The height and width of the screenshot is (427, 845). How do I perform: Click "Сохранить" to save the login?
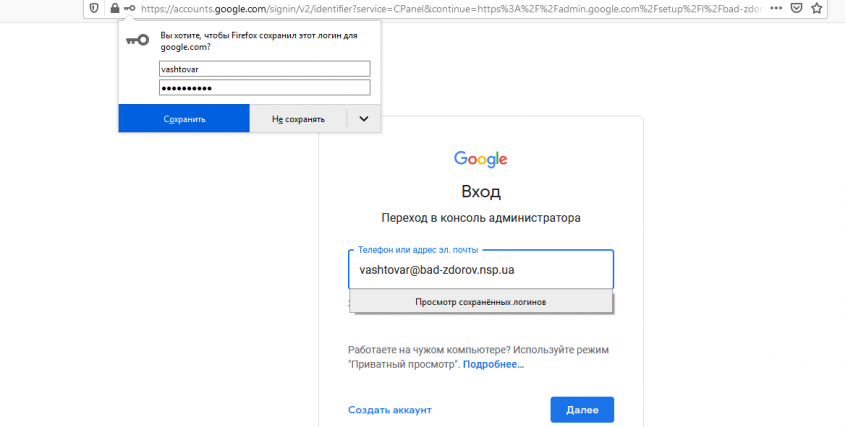(x=184, y=119)
